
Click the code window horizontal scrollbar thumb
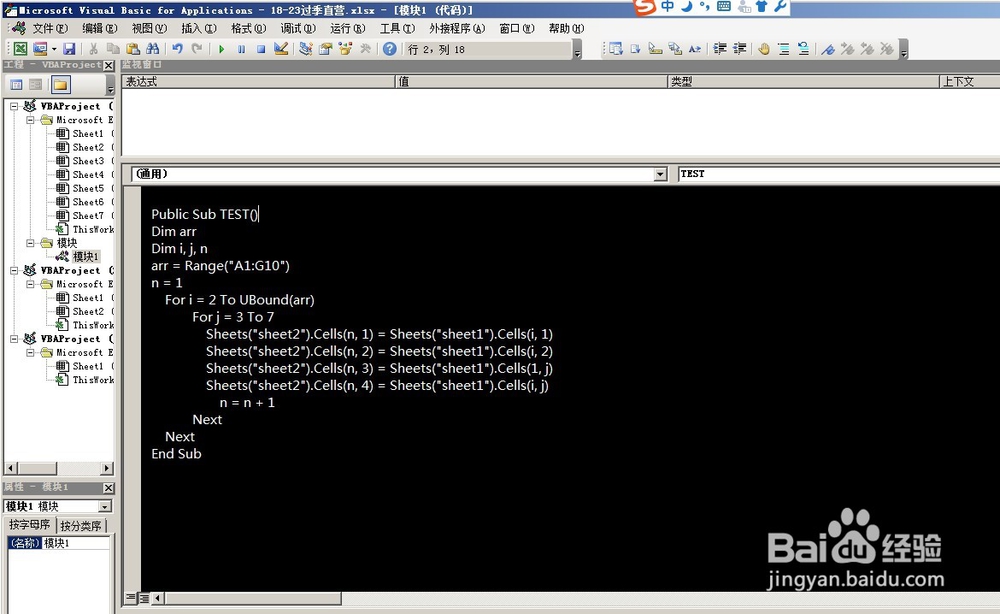click(254, 598)
